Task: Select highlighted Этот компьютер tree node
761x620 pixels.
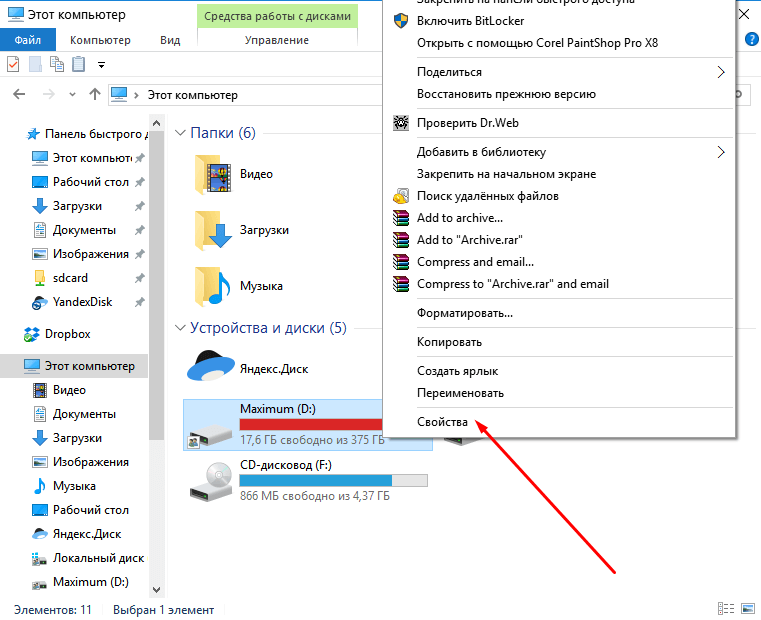Action: click(x=74, y=366)
